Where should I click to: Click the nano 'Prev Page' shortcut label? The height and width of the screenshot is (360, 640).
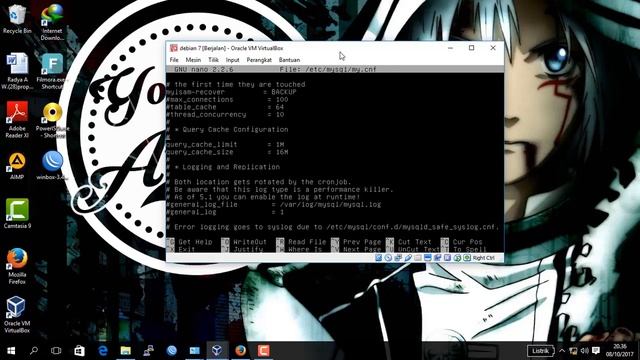tap(362, 242)
